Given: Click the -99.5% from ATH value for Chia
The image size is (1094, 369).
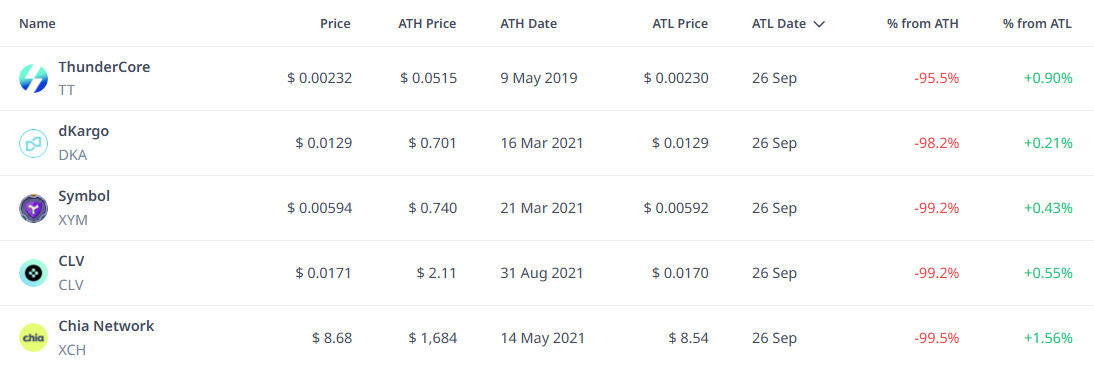Looking at the screenshot, I should [936, 338].
